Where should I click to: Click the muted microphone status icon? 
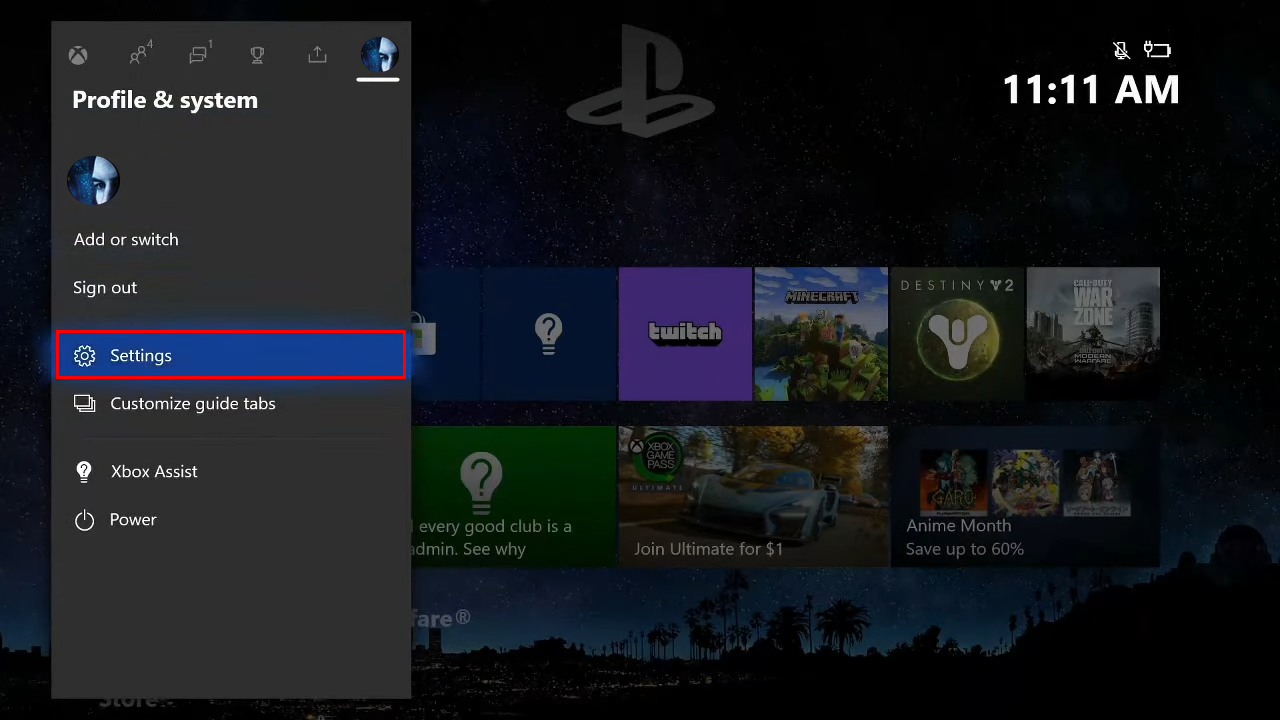tap(1121, 50)
